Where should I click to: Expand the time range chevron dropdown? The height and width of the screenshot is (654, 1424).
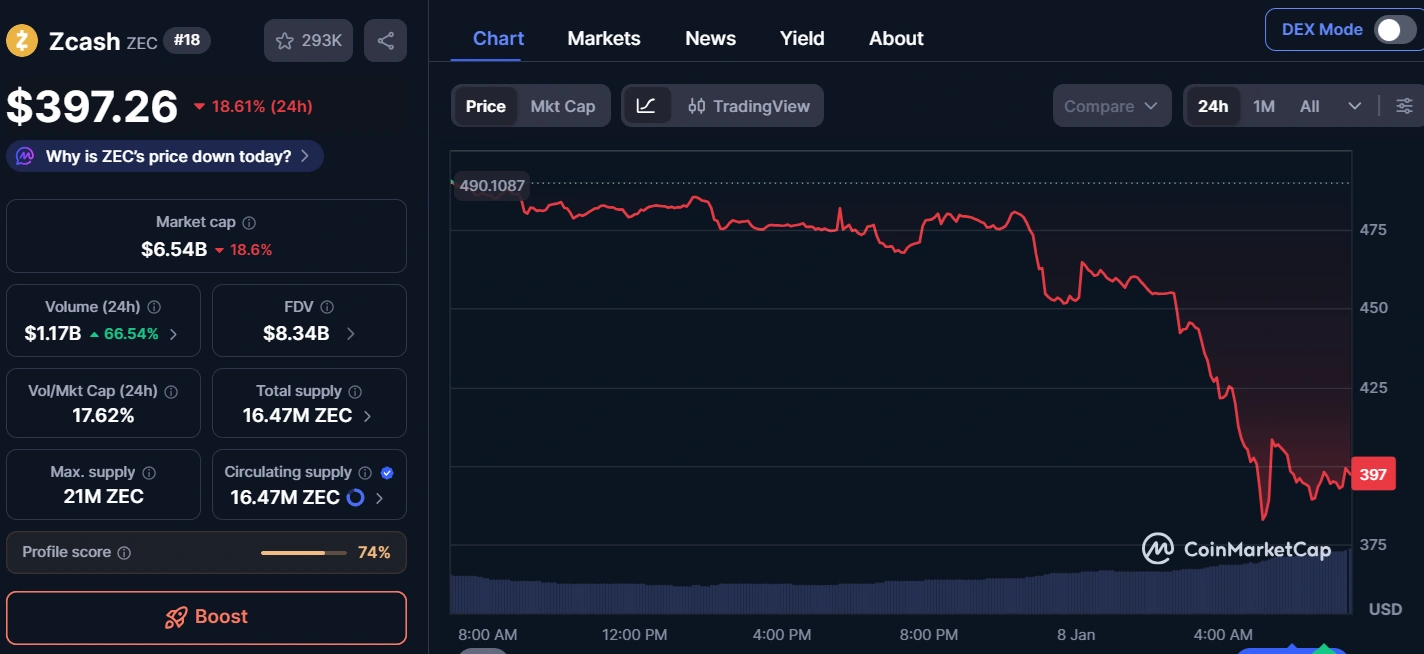pos(1355,105)
